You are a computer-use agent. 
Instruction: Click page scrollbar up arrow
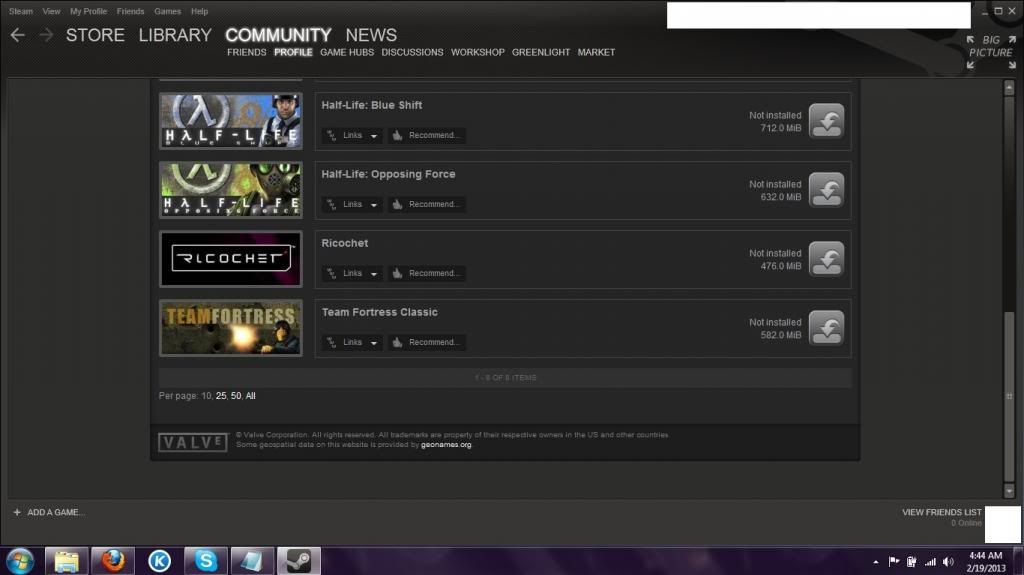[1009, 87]
